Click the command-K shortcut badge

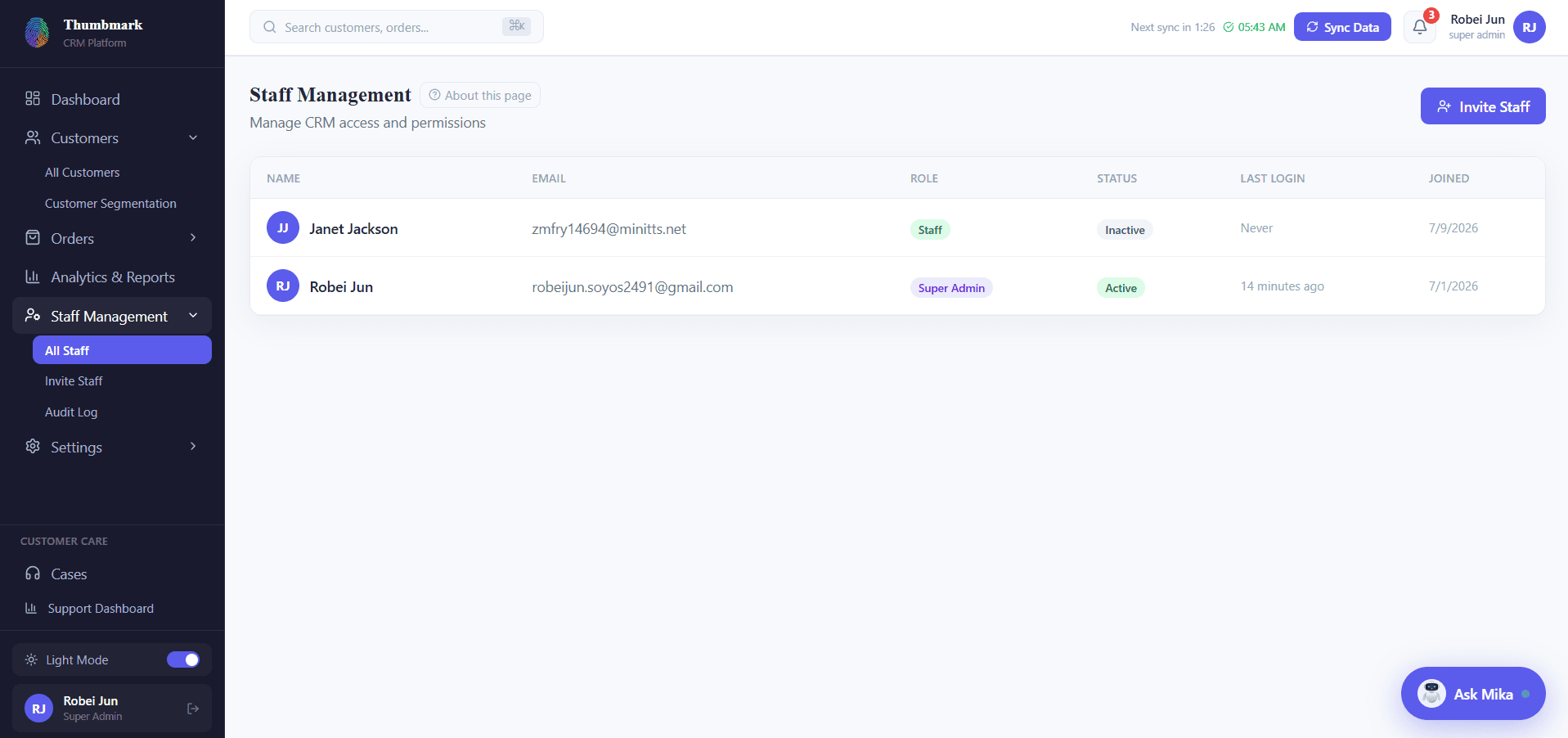(517, 26)
